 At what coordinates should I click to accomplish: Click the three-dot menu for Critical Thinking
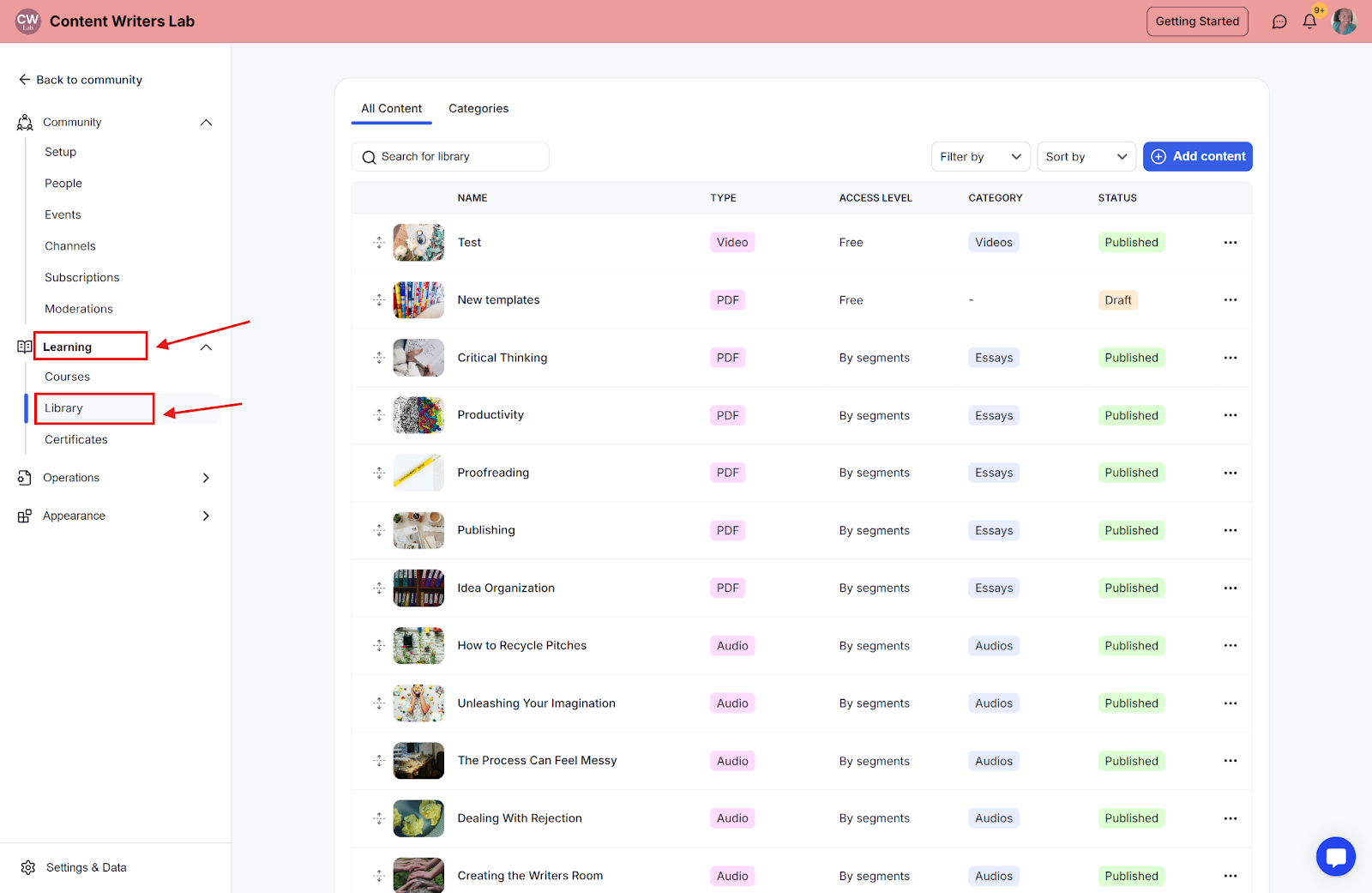tap(1231, 358)
